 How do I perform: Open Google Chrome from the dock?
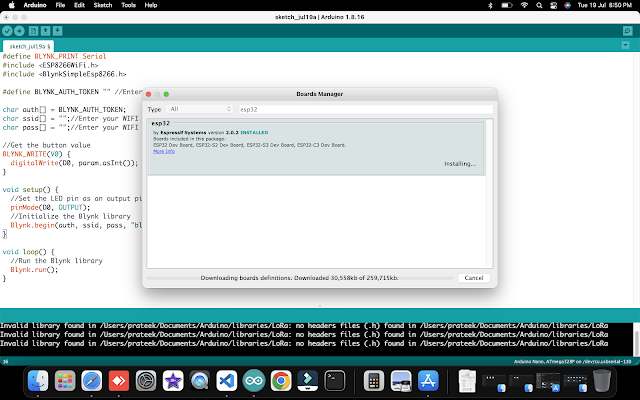(x=281, y=380)
